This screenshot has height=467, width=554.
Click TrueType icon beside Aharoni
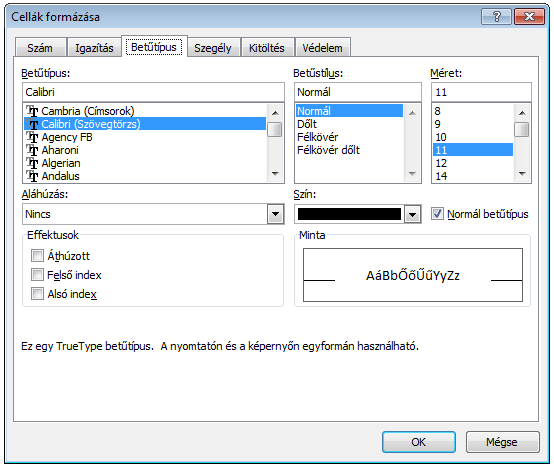coord(33,150)
